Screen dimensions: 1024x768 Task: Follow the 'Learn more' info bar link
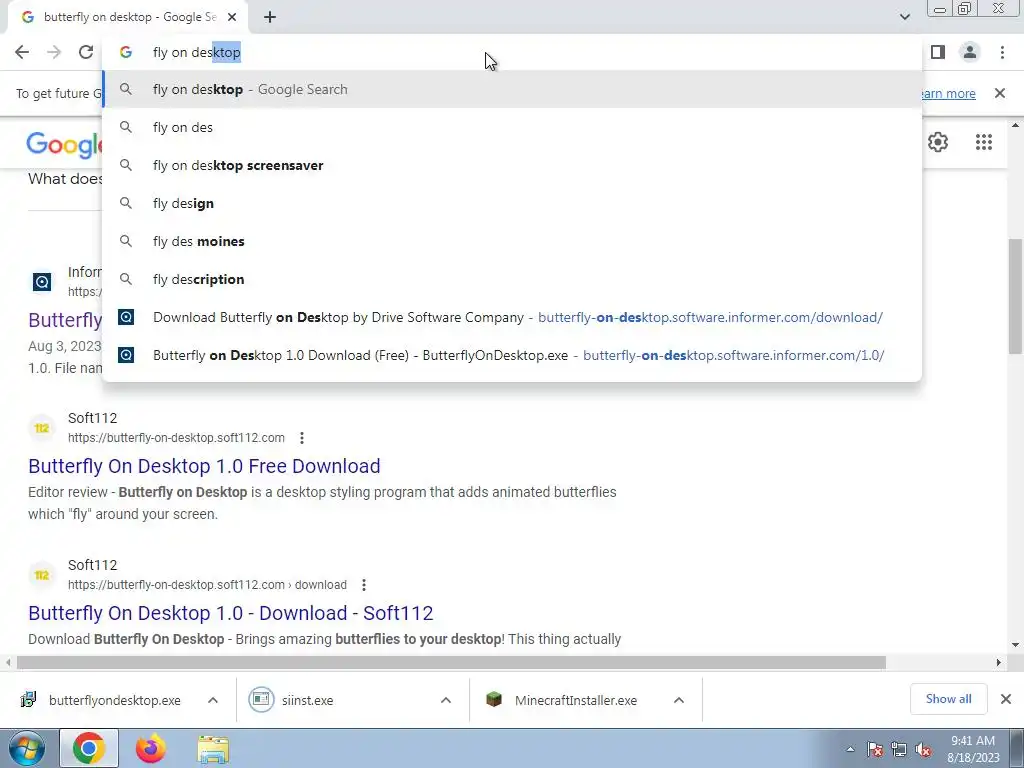pos(950,93)
